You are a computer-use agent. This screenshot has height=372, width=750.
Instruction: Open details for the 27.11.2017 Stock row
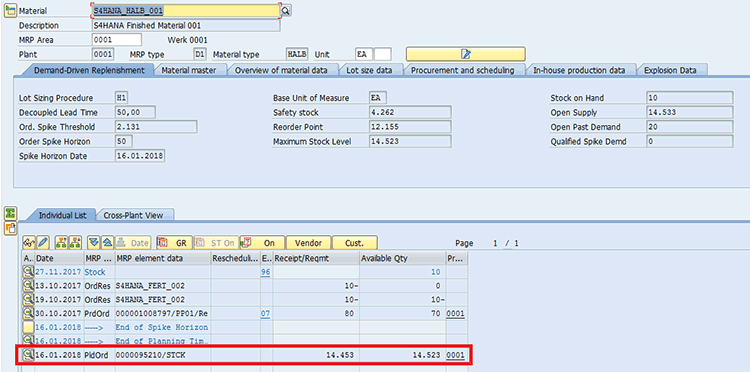(x=29, y=272)
